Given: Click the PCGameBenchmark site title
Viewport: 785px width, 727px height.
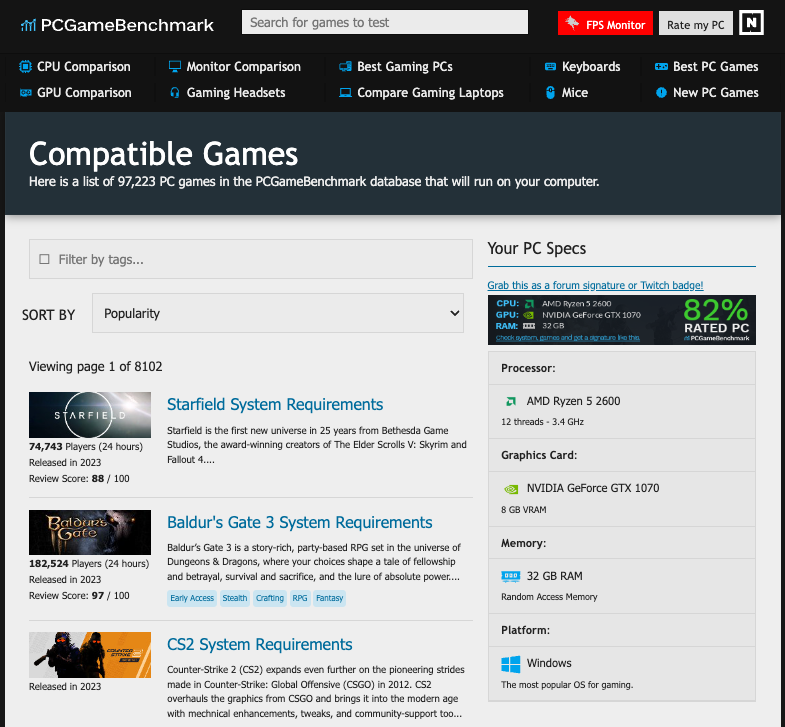Looking at the screenshot, I should [127, 25].
